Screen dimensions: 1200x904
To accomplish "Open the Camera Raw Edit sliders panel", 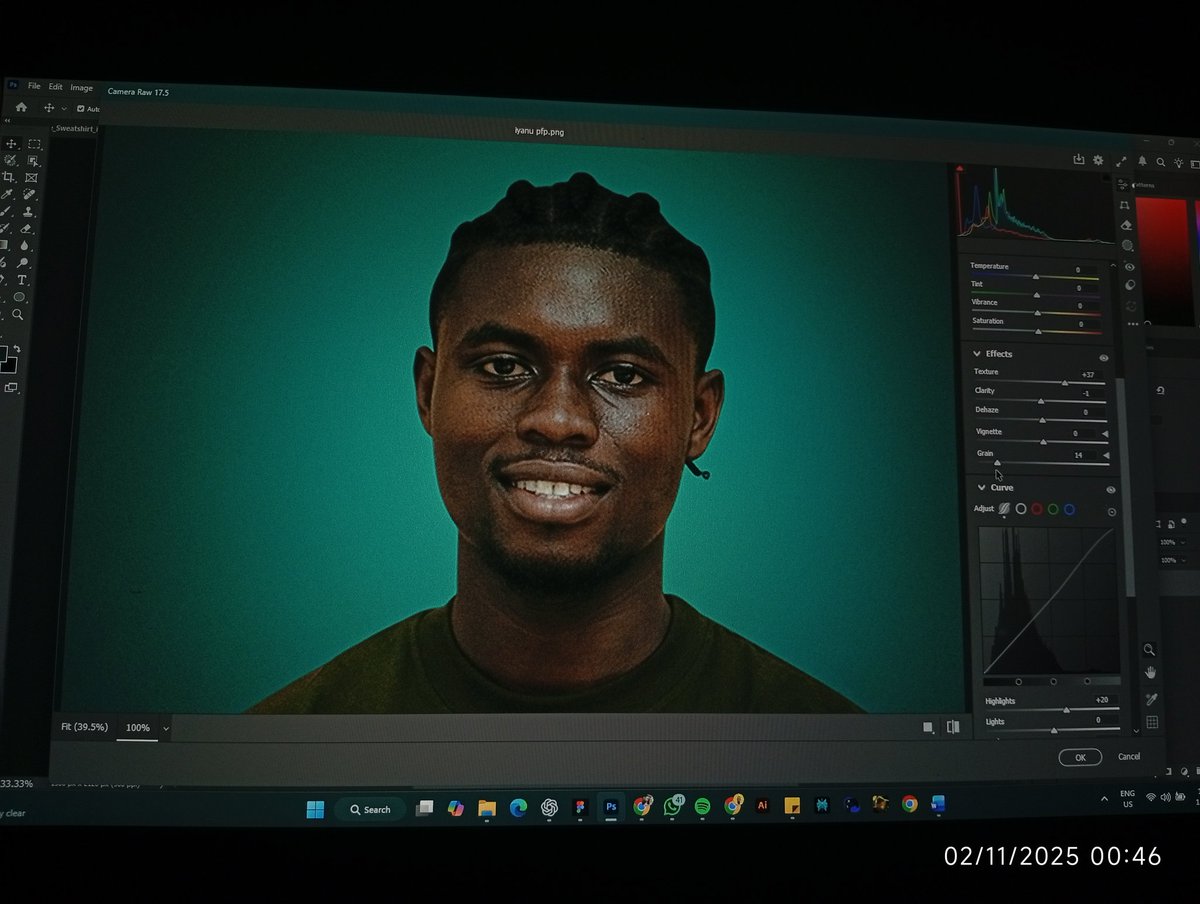I will click(x=1123, y=185).
